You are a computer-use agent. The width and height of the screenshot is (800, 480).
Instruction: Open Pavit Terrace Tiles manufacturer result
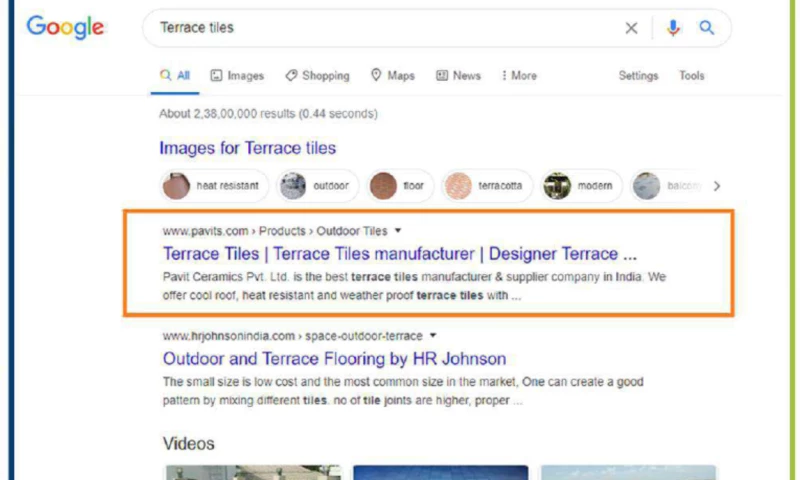coord(399,253)
